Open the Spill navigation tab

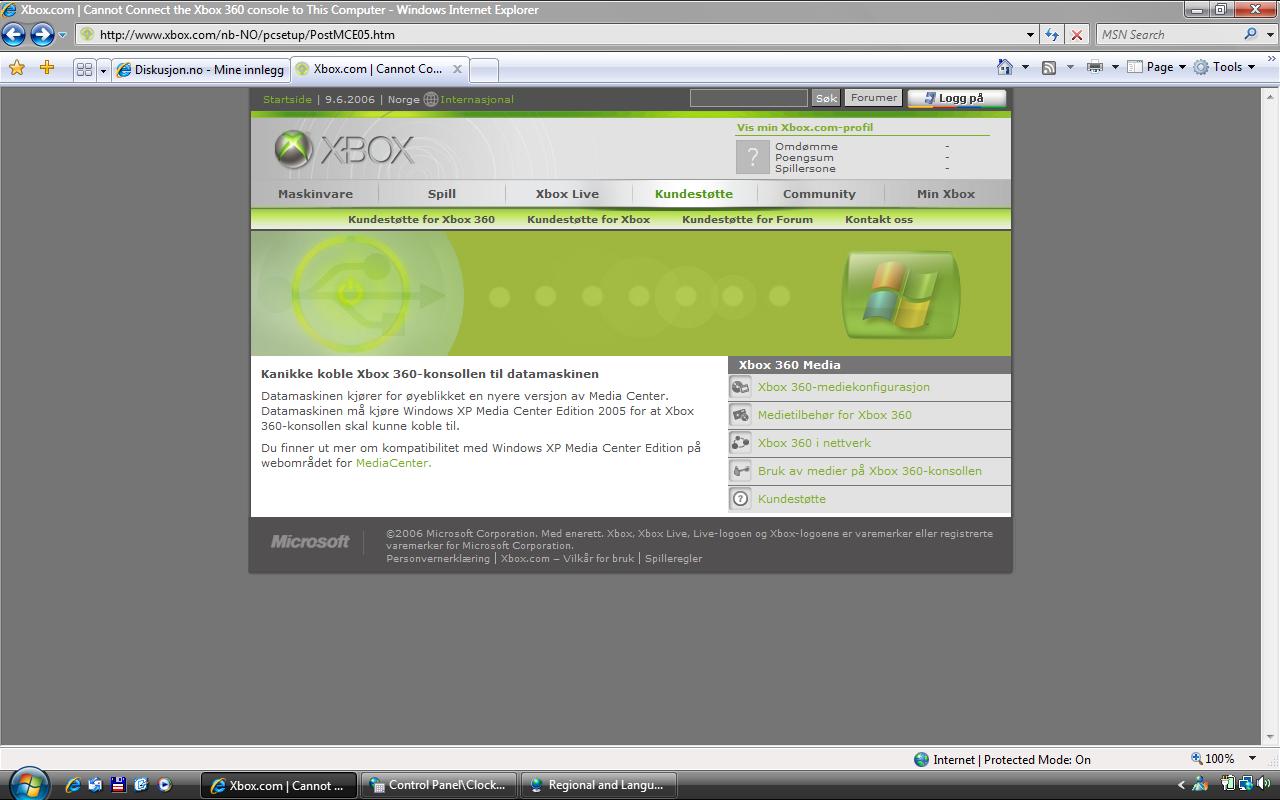click(441, 194)
